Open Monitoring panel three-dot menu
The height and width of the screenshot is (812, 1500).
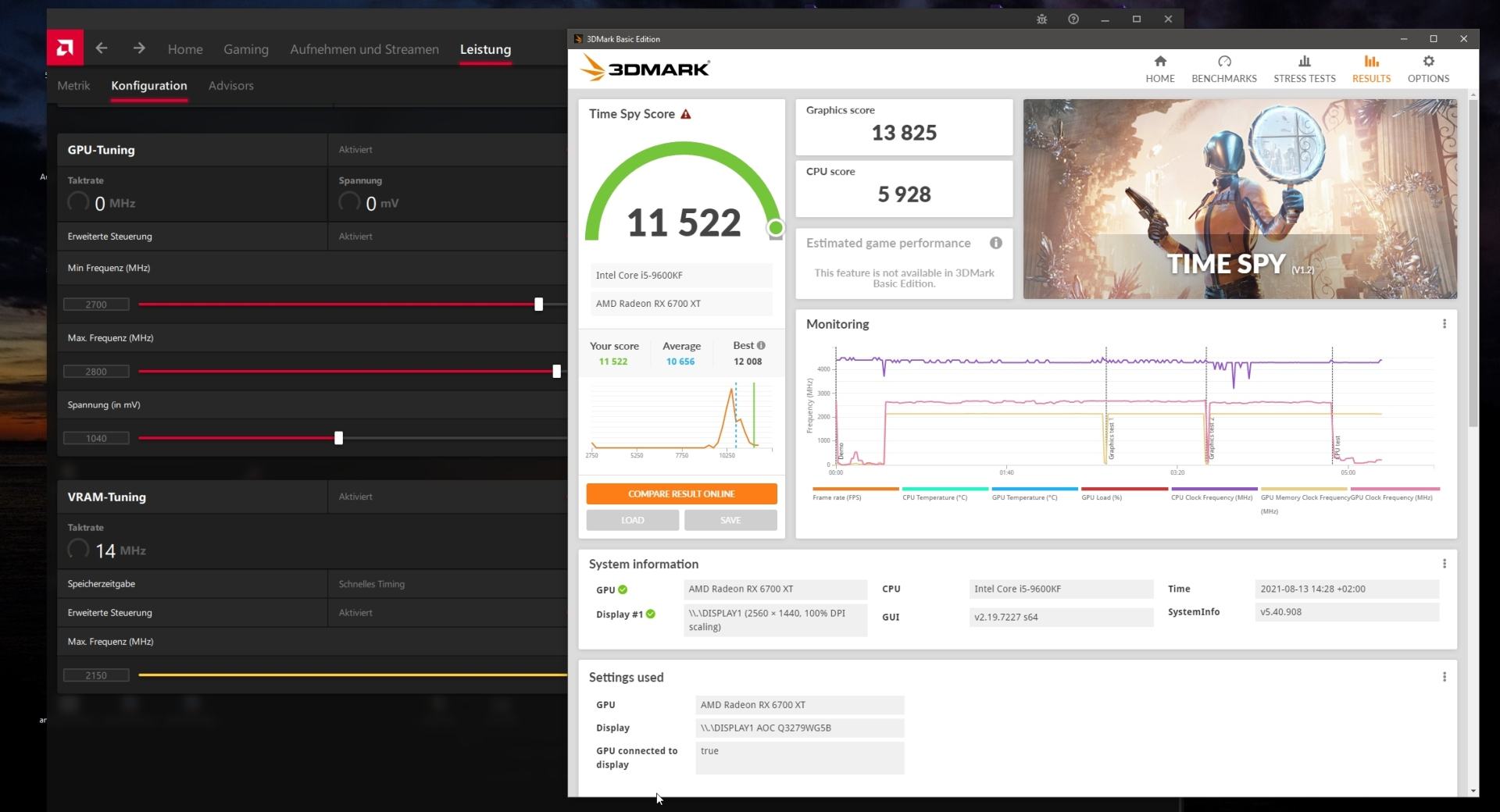1445,324
